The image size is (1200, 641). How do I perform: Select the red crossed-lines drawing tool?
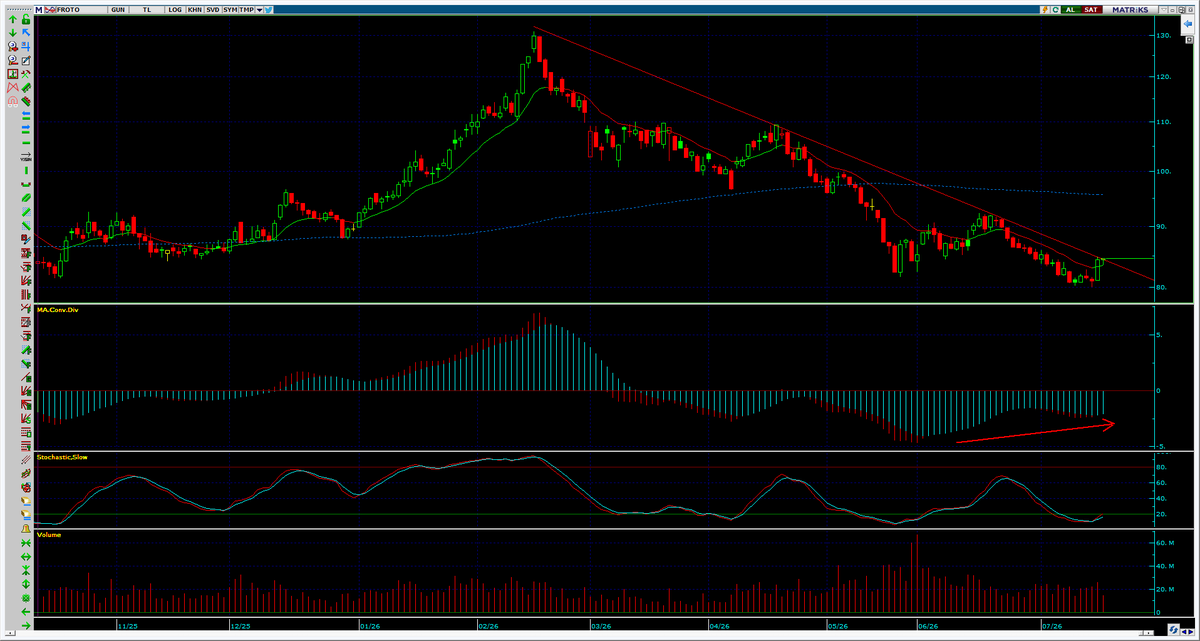pos(13,88)
